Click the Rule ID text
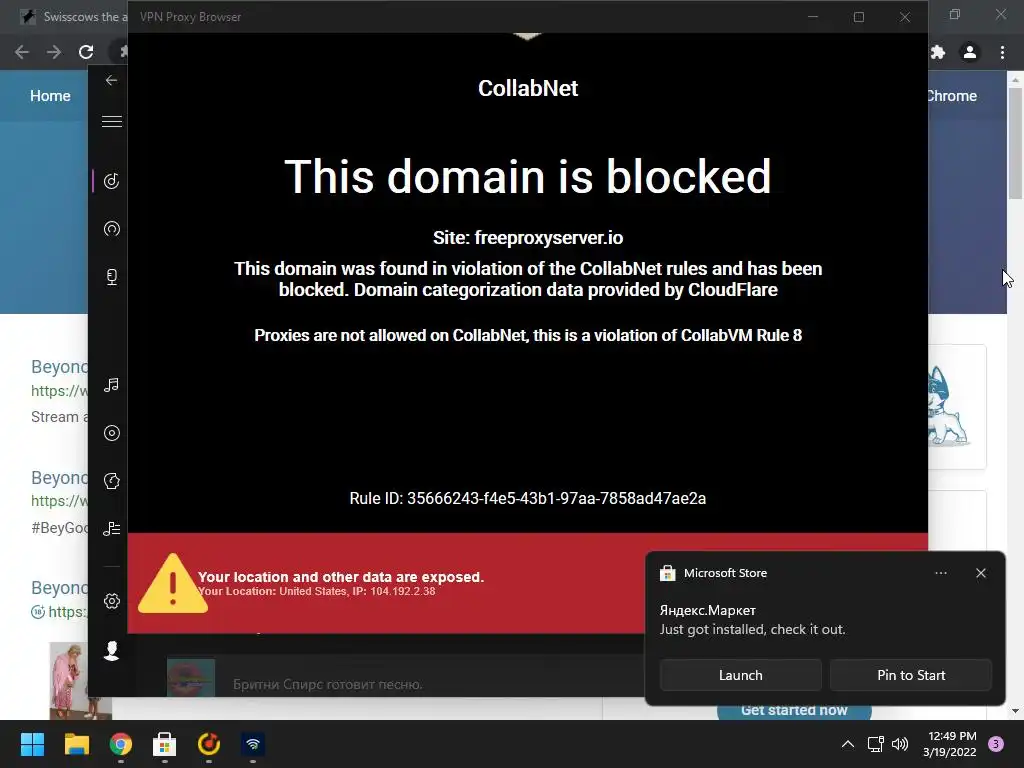 [x=528, y=498]
